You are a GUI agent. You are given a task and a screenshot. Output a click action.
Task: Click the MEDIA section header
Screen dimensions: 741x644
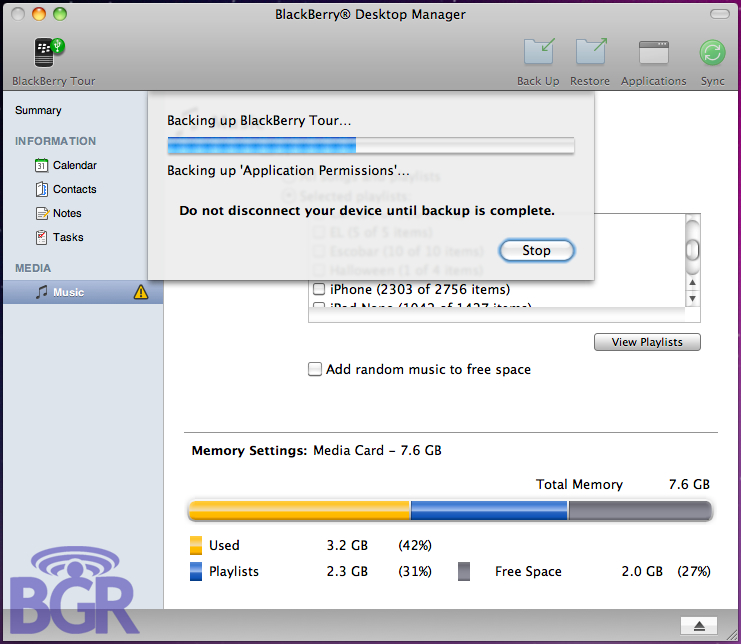click(x=33, y=268)
